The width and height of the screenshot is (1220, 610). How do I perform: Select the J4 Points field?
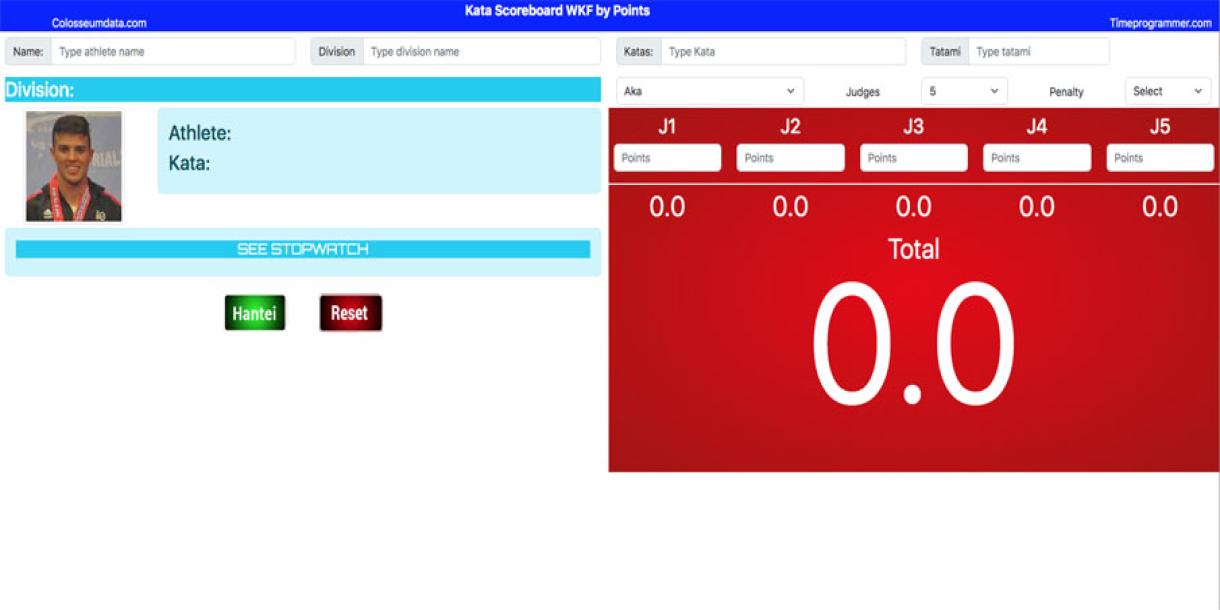click(1036, 158)
